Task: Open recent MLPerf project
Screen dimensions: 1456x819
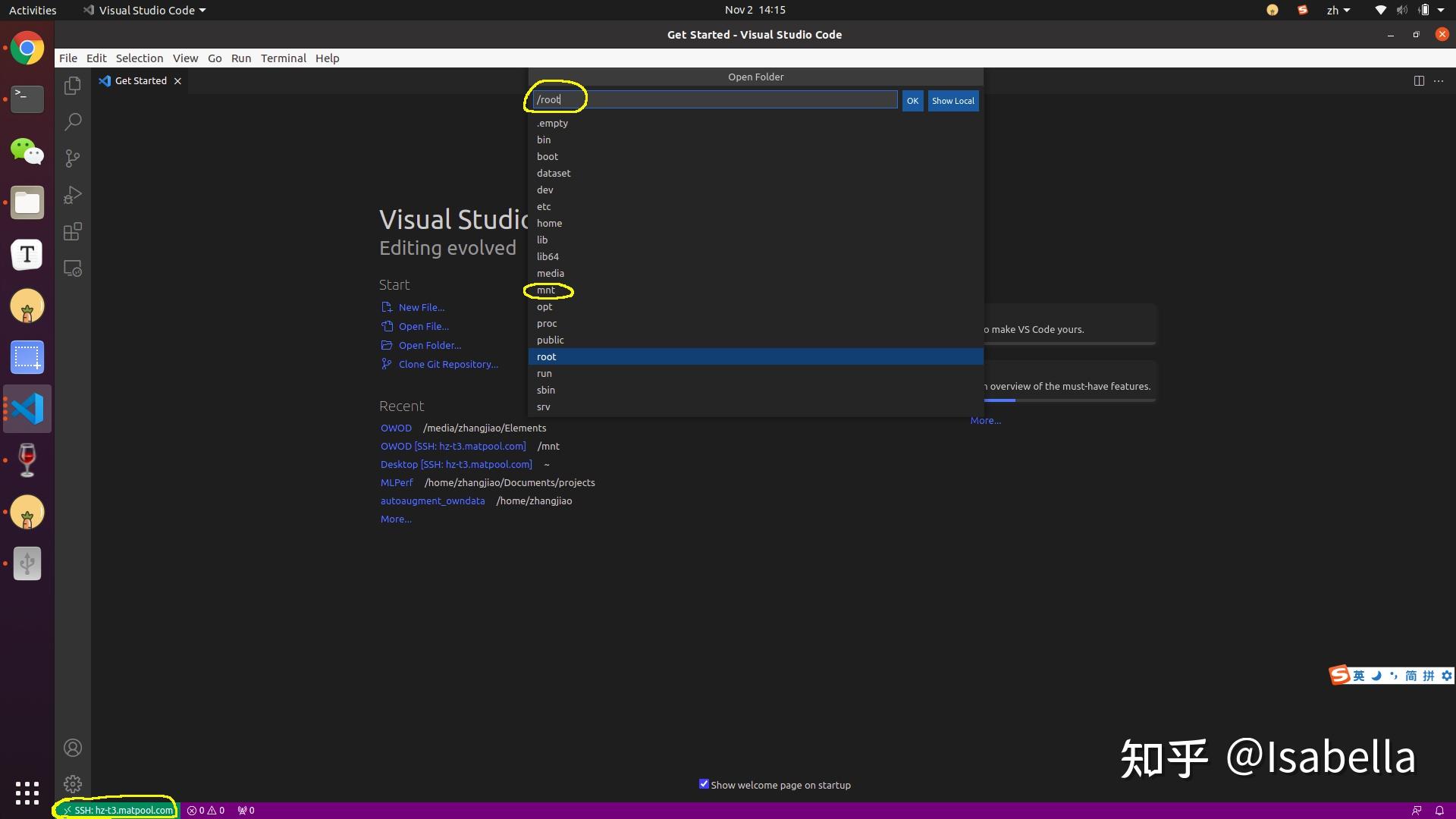Action: tap(397, 482)
